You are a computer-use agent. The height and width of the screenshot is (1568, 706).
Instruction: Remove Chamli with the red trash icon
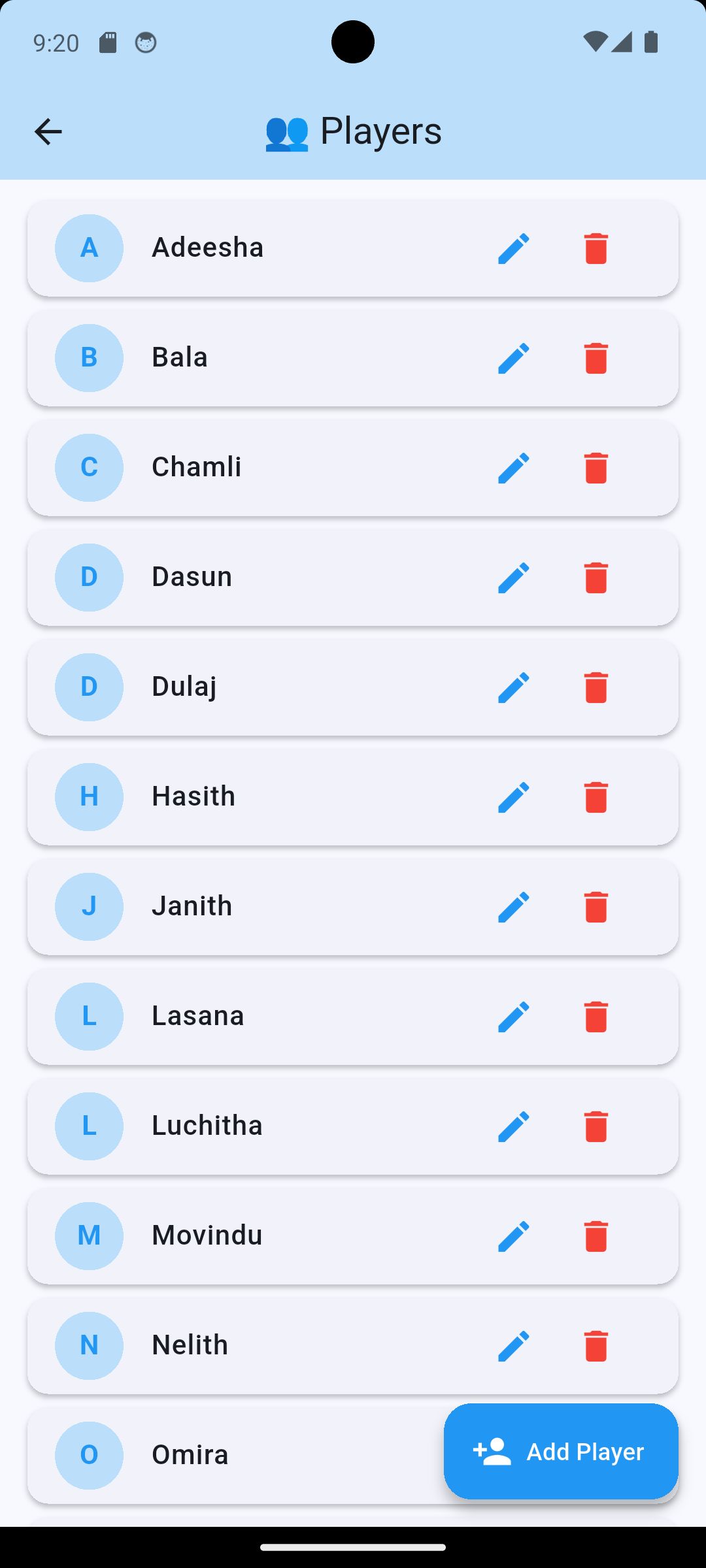596,468
